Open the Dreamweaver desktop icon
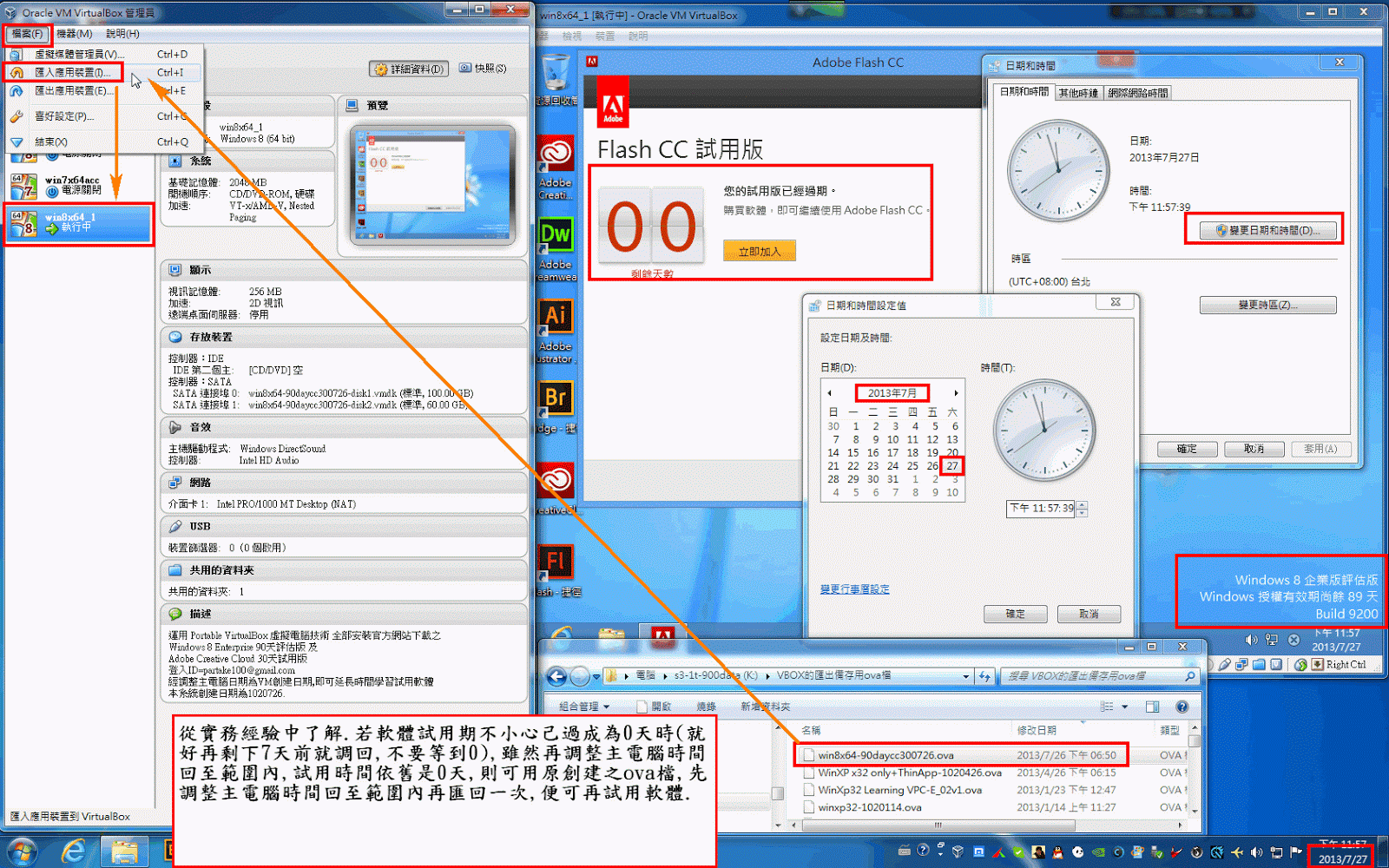The width and height of the screenshot is (1389, 868). click(556, 250)
